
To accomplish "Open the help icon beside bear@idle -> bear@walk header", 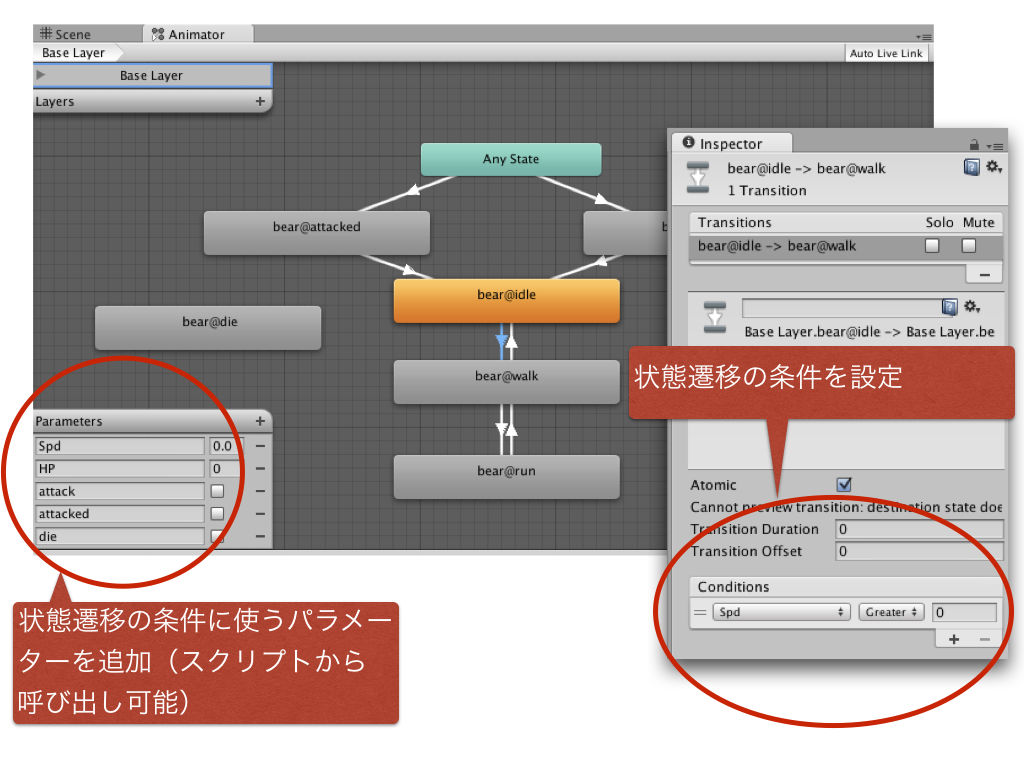I will (x=971, y=168).
